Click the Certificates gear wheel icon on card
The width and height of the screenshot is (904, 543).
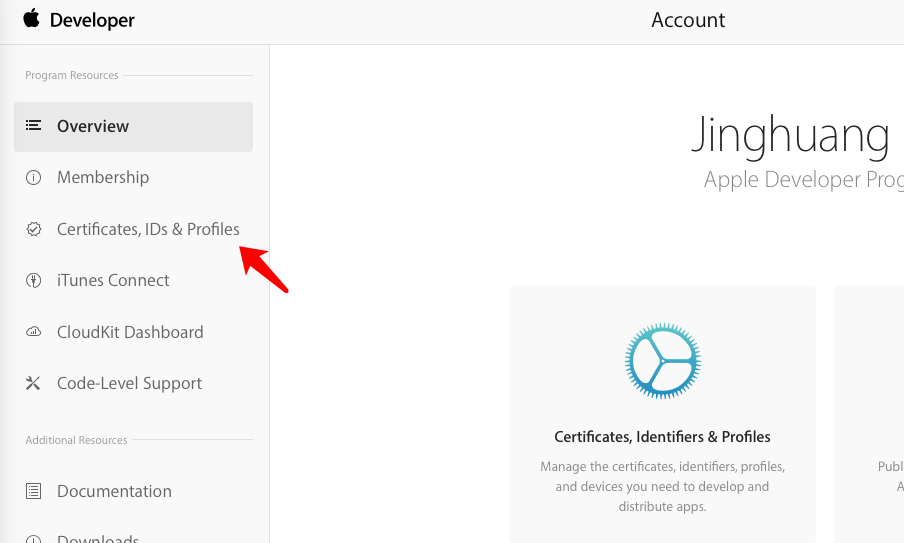(x=662, y=361)
